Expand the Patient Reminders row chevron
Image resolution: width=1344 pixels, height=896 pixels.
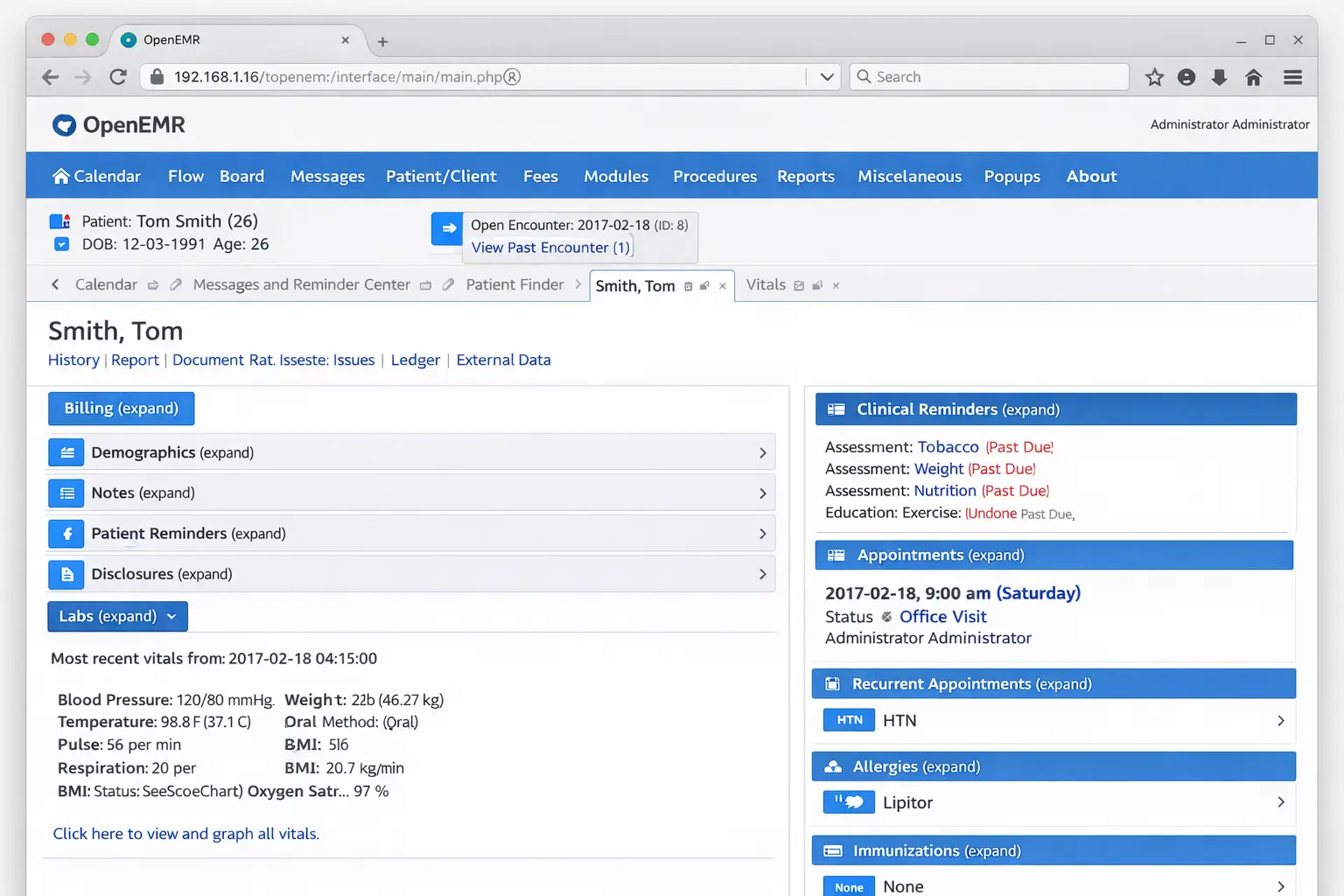pos(762,534)
